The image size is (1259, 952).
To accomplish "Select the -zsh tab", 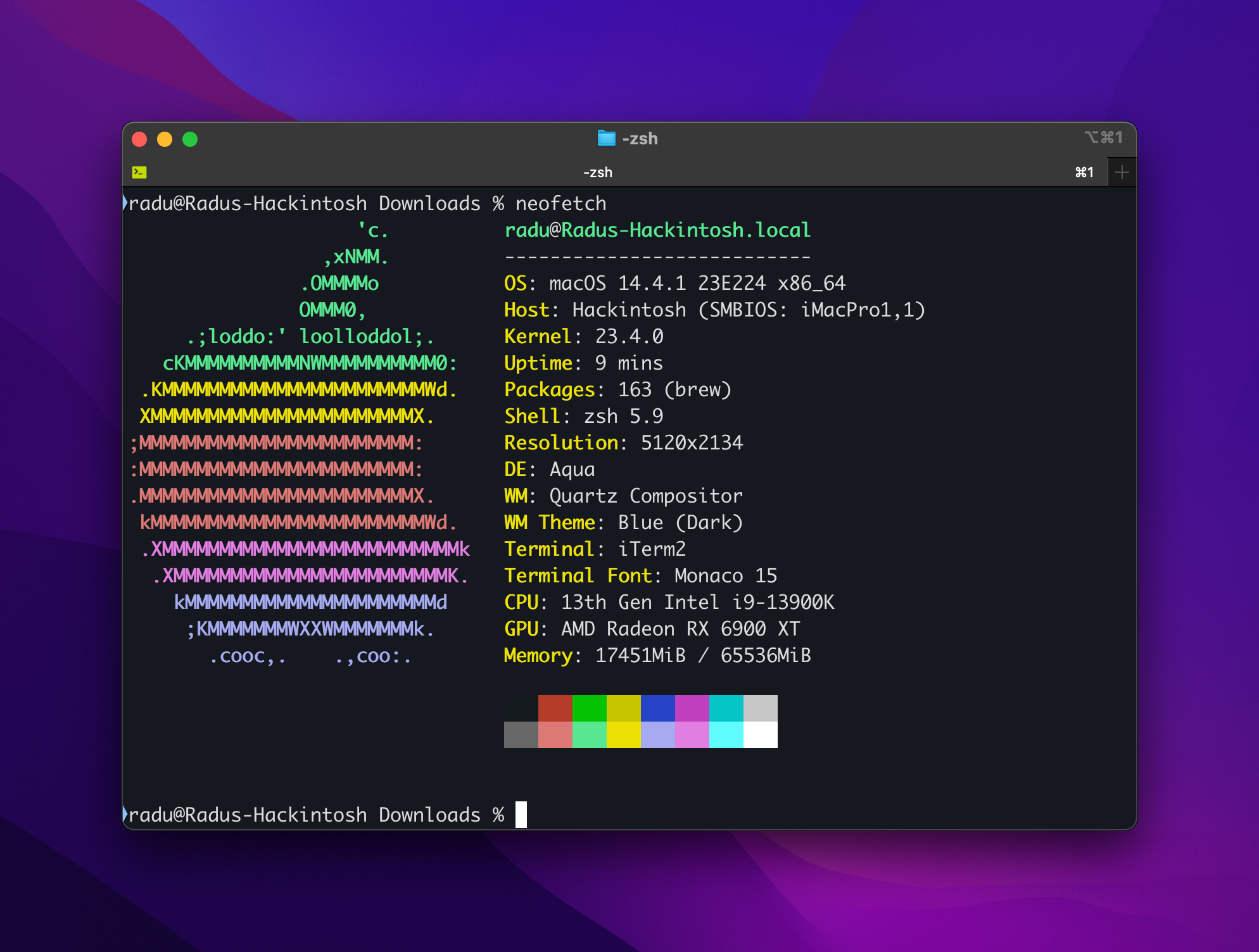I will pos(597,172).
